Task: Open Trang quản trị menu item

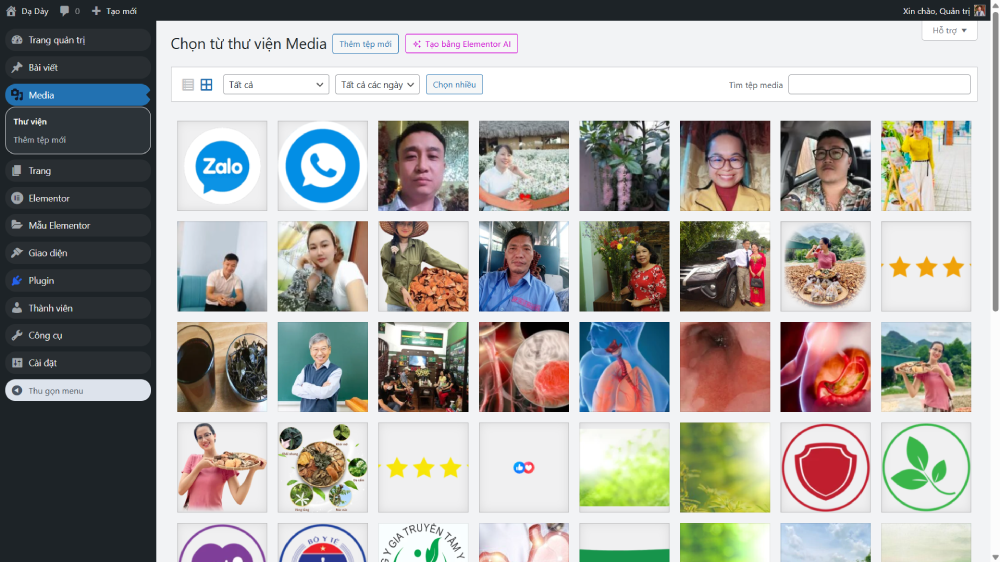Action: (x=78, y=40)
